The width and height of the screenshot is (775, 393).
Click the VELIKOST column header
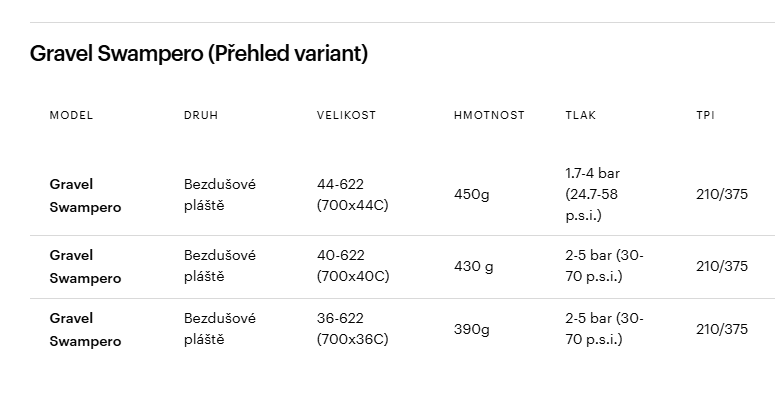[x=346, y=115]
